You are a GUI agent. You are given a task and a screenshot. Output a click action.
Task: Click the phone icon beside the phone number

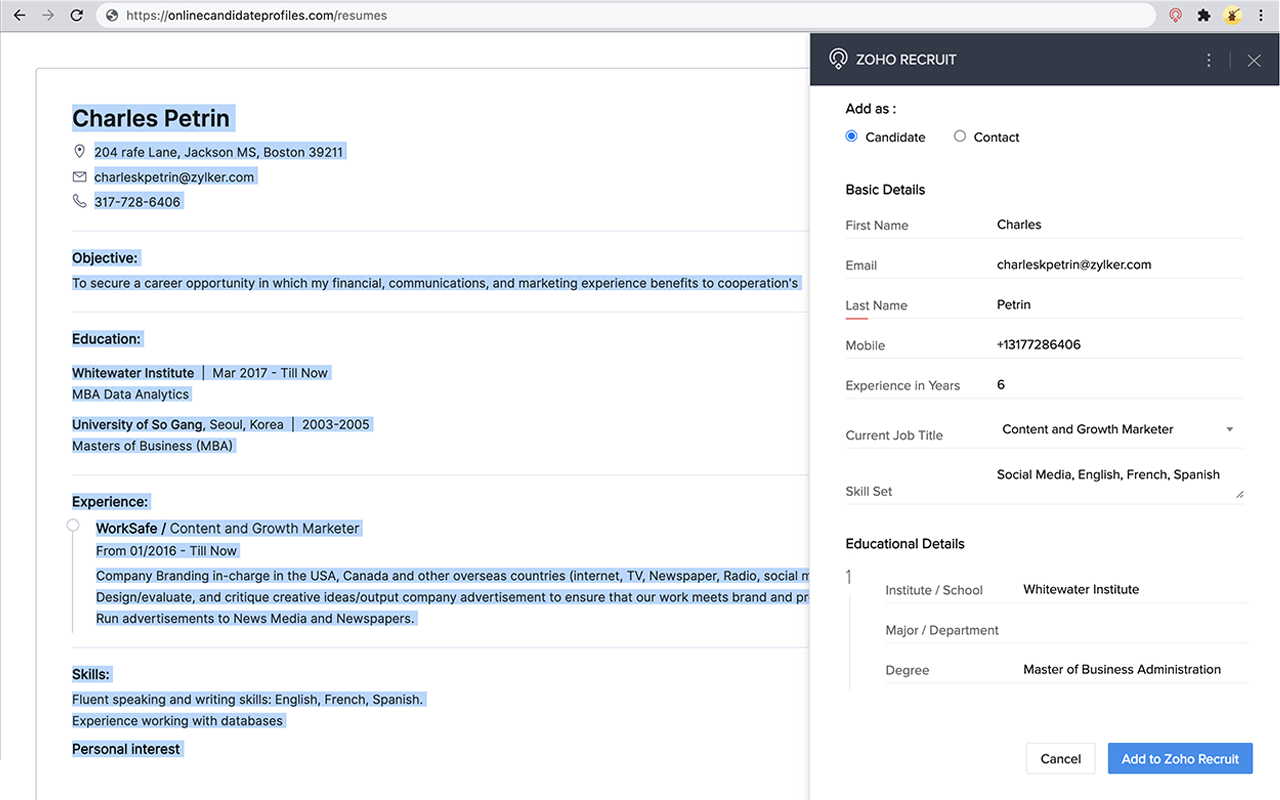pos(79,200)
